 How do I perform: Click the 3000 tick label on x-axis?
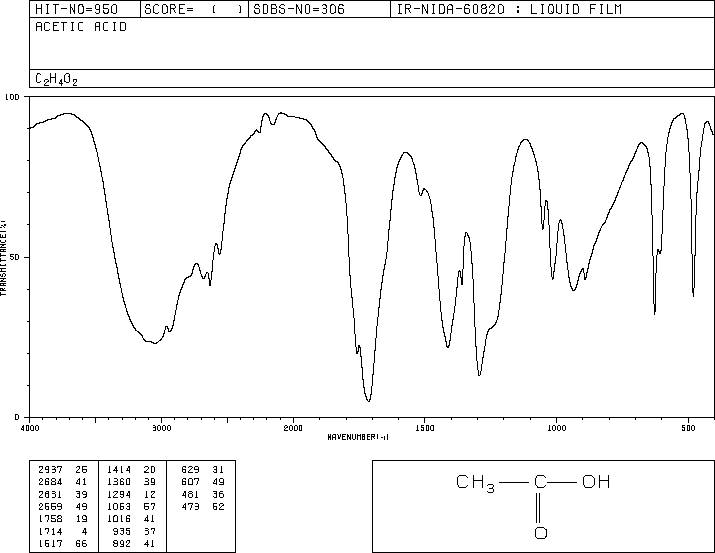[x=161, y=428]
